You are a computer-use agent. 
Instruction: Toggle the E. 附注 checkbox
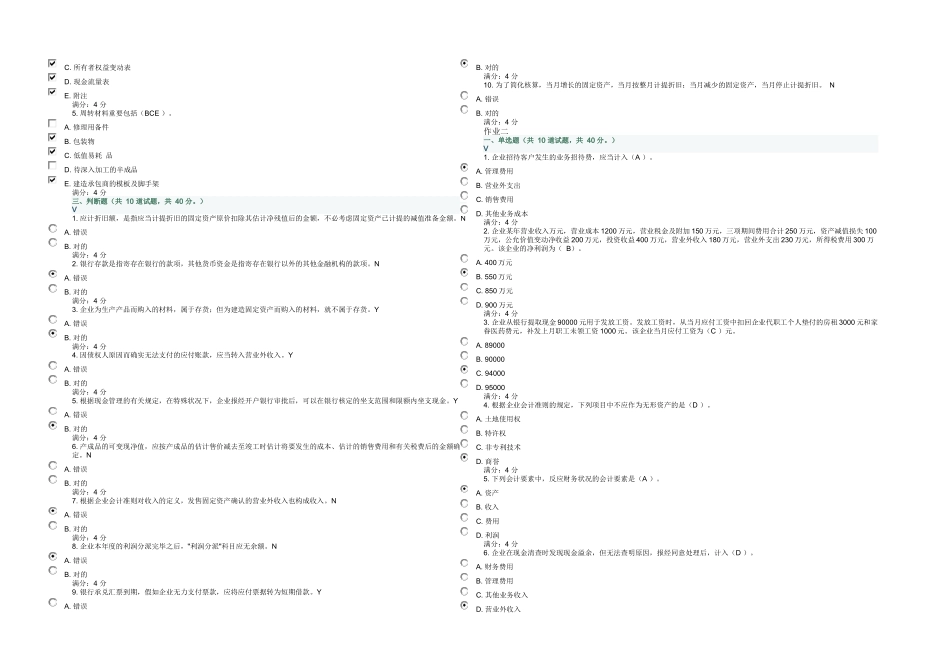click(52, 92)
